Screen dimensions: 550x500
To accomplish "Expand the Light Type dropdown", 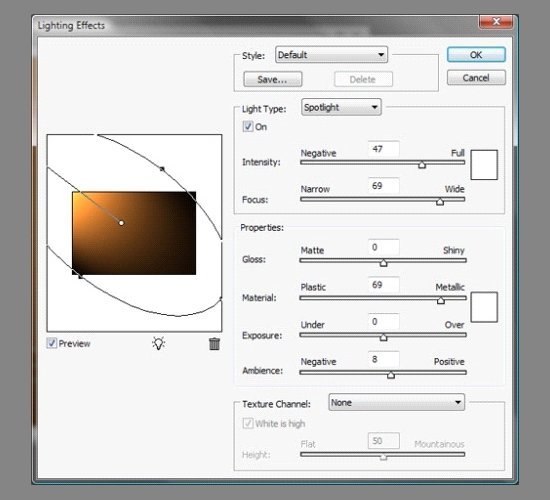I will coord(341,107).
